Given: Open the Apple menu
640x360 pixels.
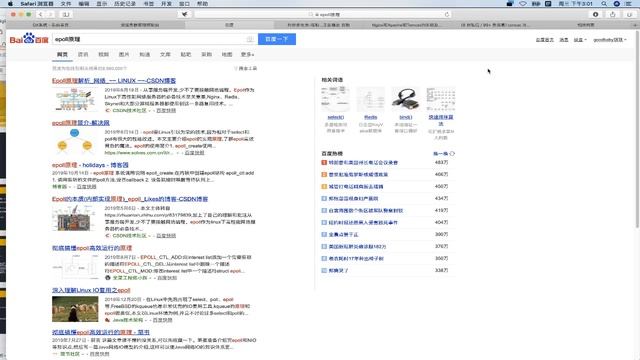Looking at the screenshot, I should 10,4.
